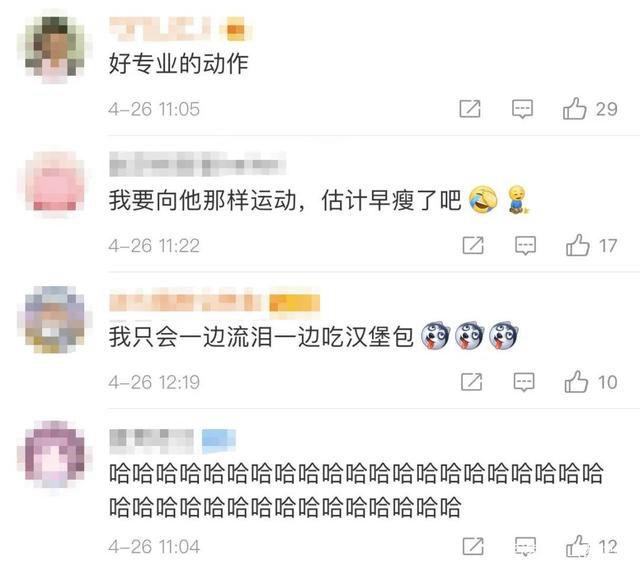Reply to the comment "好专业的动作"
The image size is (640, 568).
tap(522, 109)
